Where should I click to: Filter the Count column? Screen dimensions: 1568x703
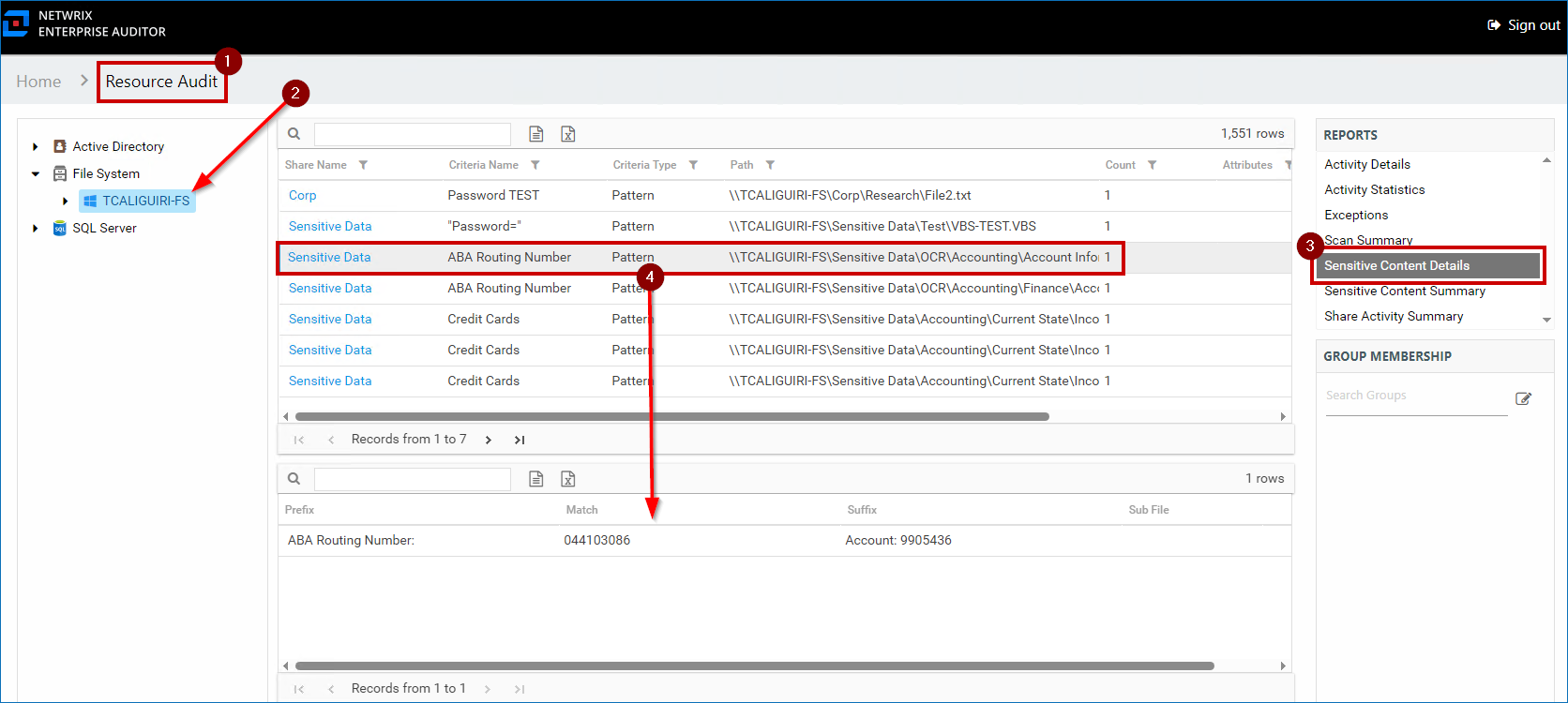(1152, 165)
